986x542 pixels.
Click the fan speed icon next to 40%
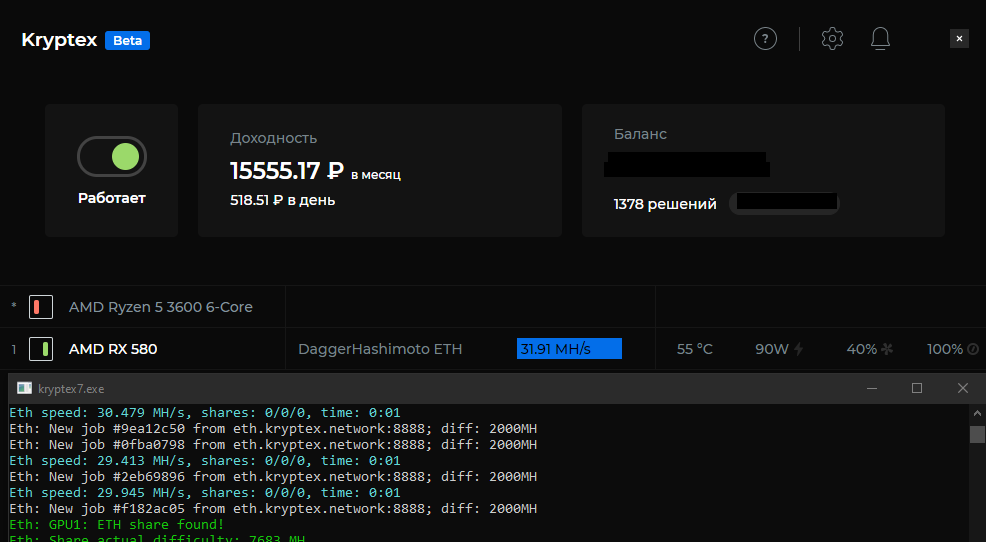[x=886, y=349]
